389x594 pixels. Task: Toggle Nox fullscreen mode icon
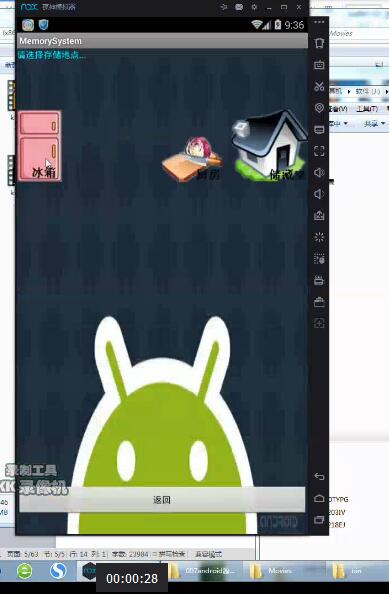click(x=319, y=151)
